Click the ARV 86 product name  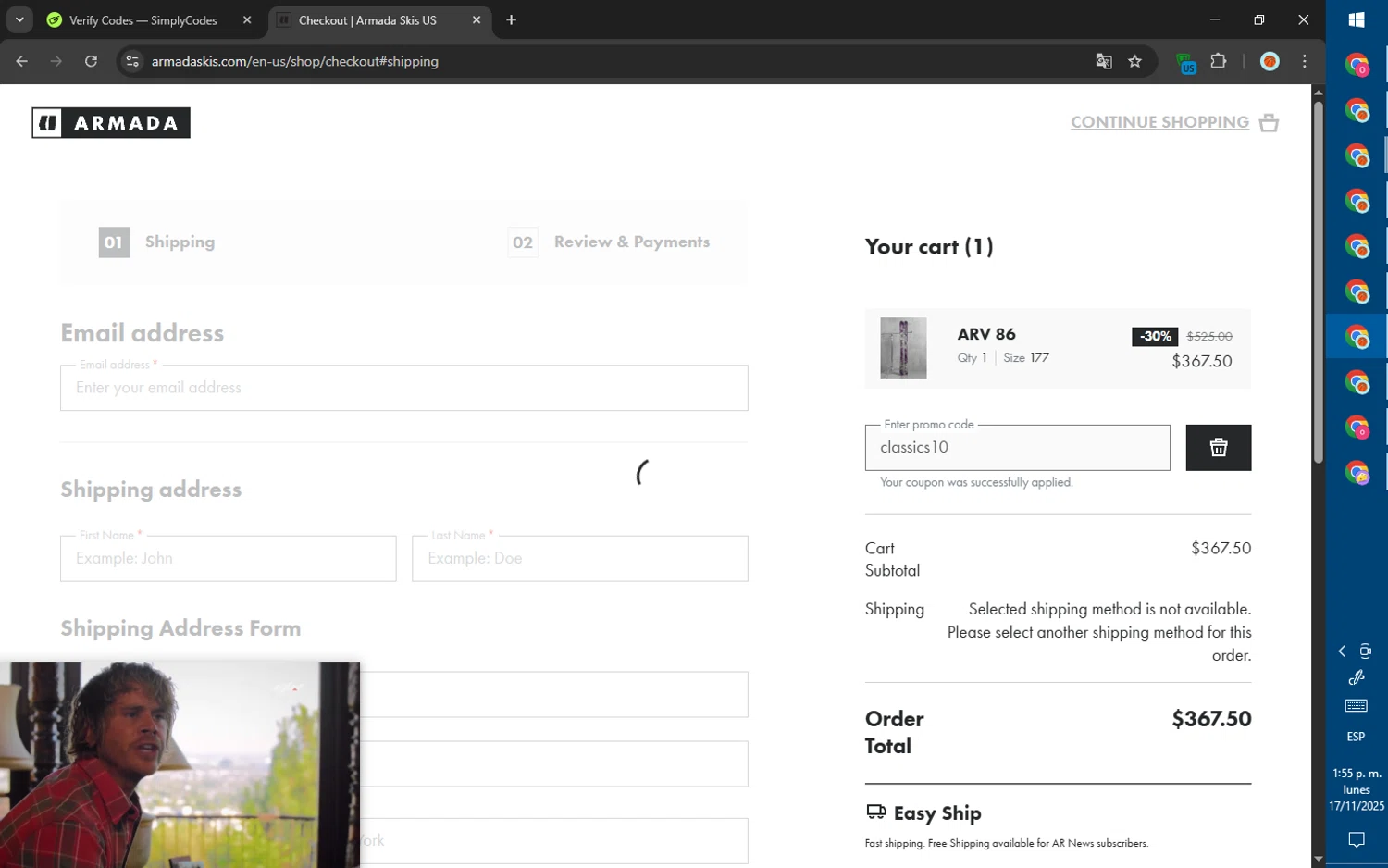pyautogui.click(x=986, y=334)
